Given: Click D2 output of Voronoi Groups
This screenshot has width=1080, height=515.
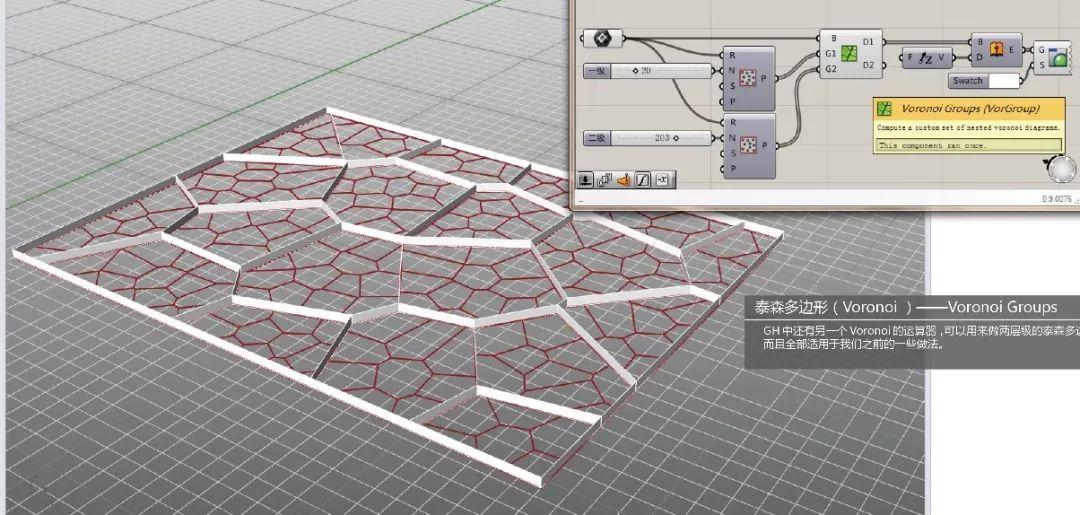Looking at the screenshot, I should [868, 65].
